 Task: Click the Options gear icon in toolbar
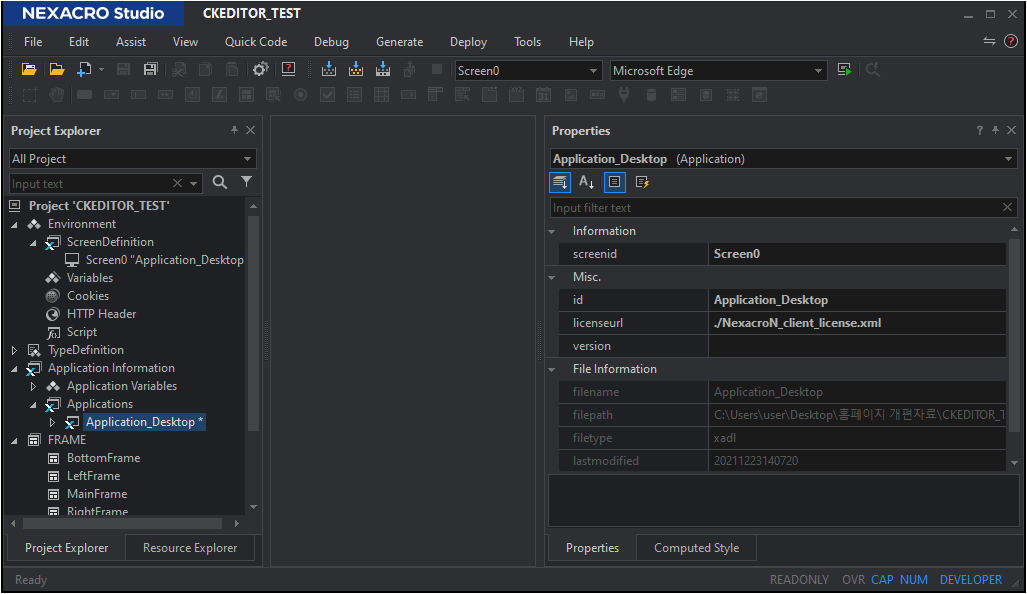[260, 70]
